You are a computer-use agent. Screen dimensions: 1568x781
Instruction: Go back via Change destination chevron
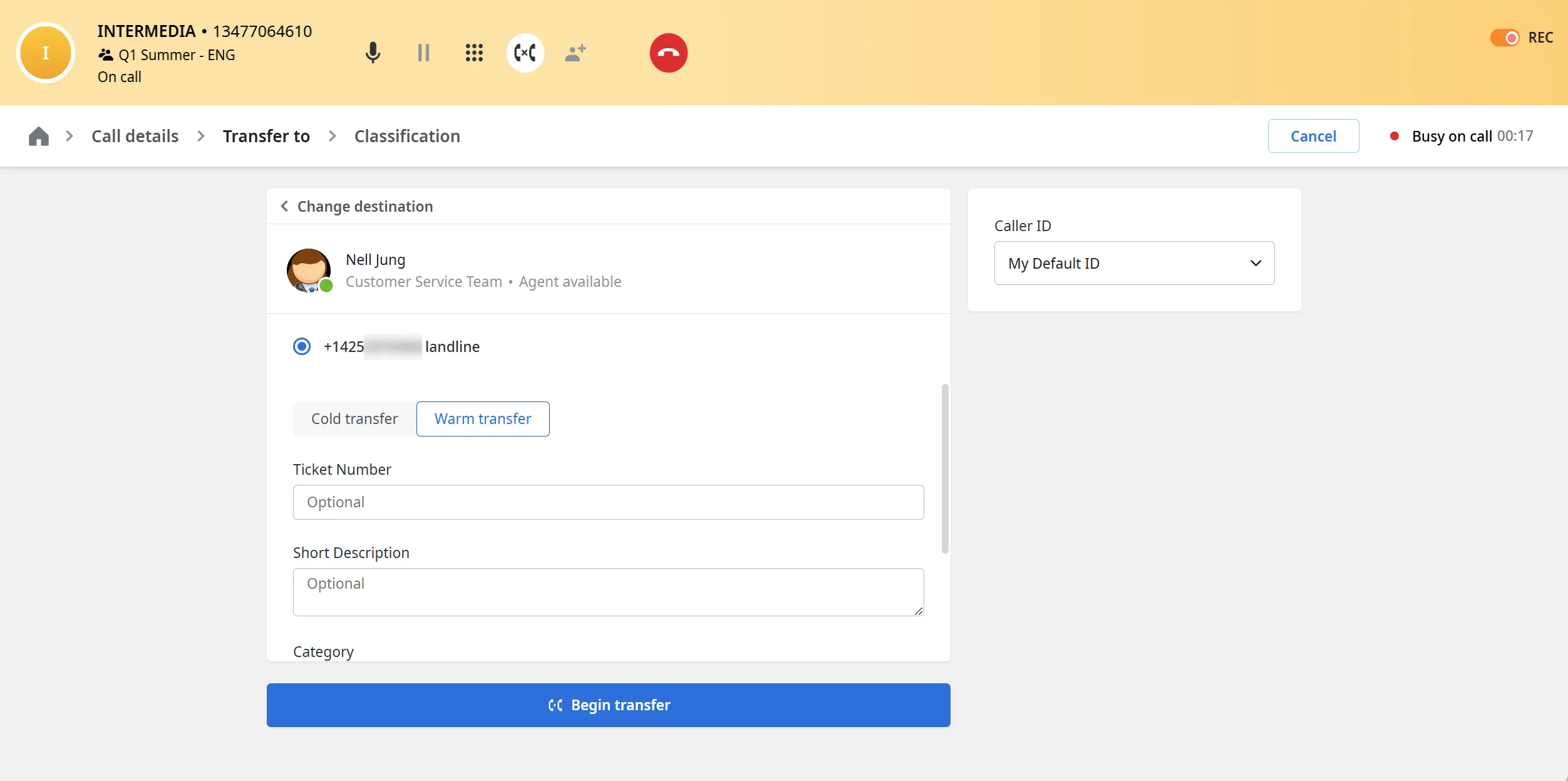[284, 206]
